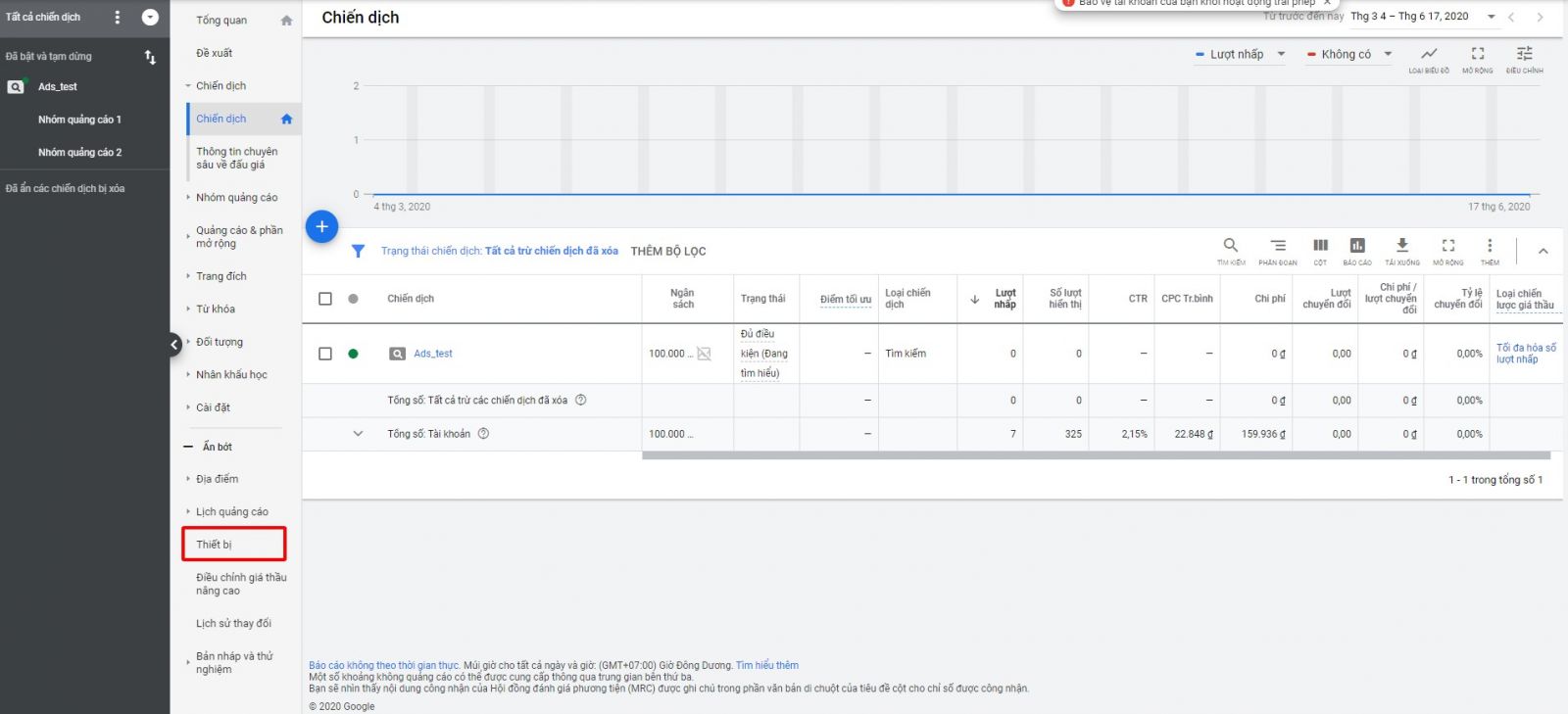1568x714 pixels.
Task: Go to the previous date range arrow
Action: click(1511, 17)
